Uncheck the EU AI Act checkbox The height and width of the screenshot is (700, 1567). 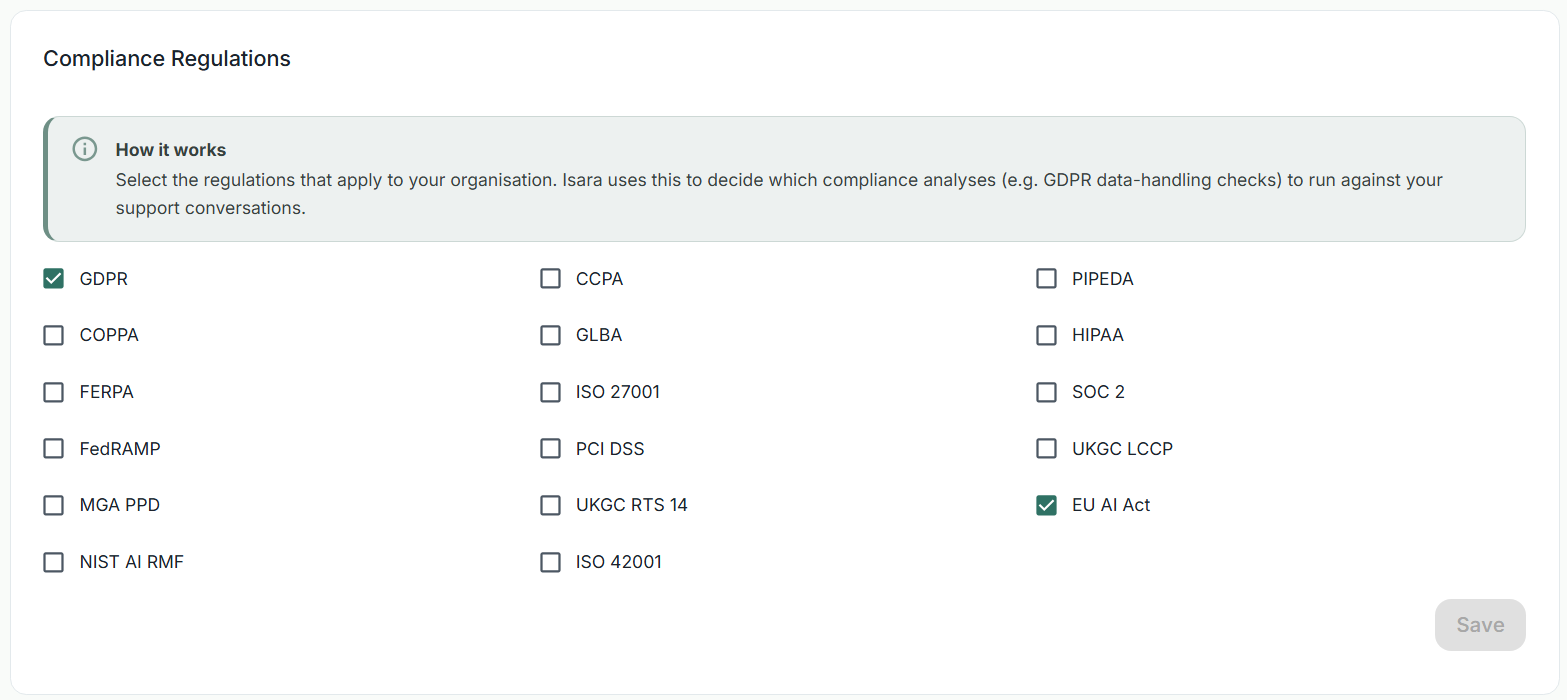point(1046,505)
